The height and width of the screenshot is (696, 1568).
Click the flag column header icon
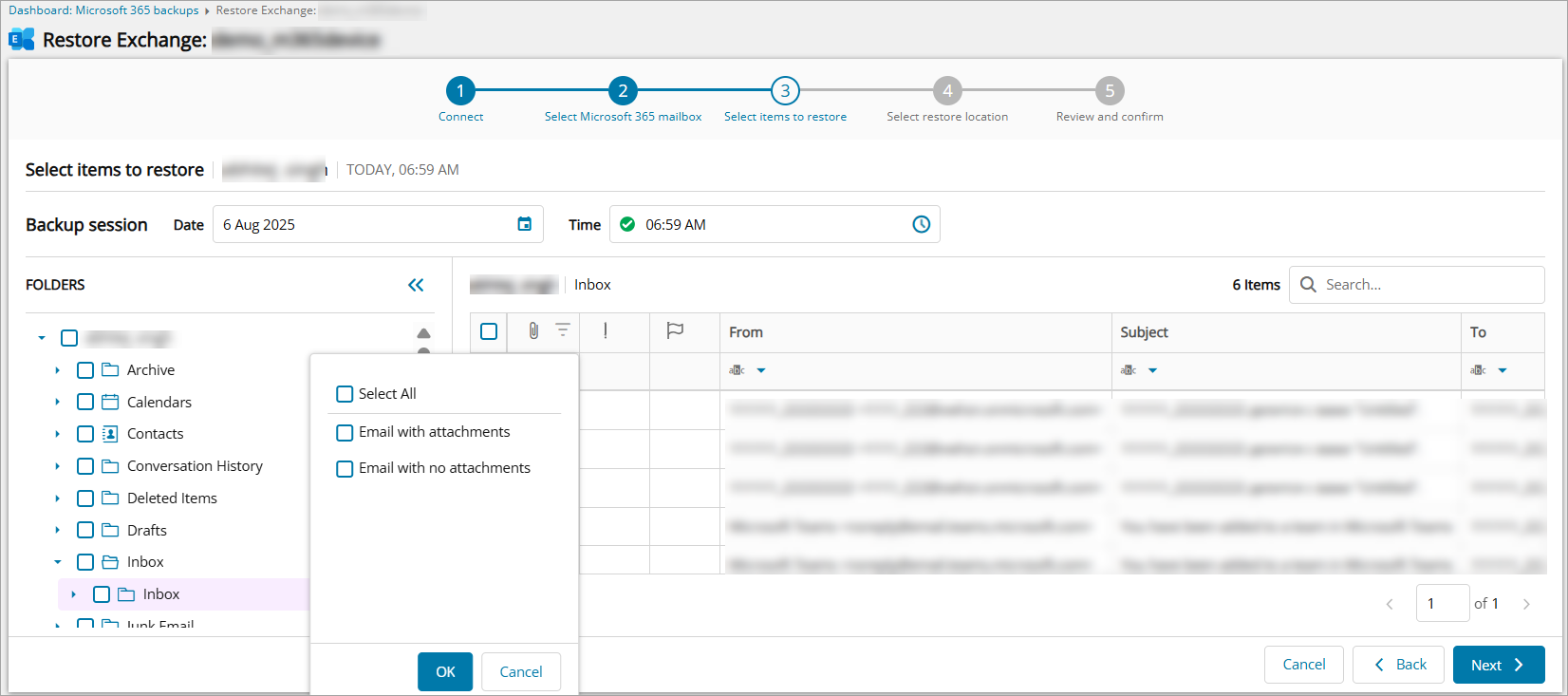pos(675,330)
